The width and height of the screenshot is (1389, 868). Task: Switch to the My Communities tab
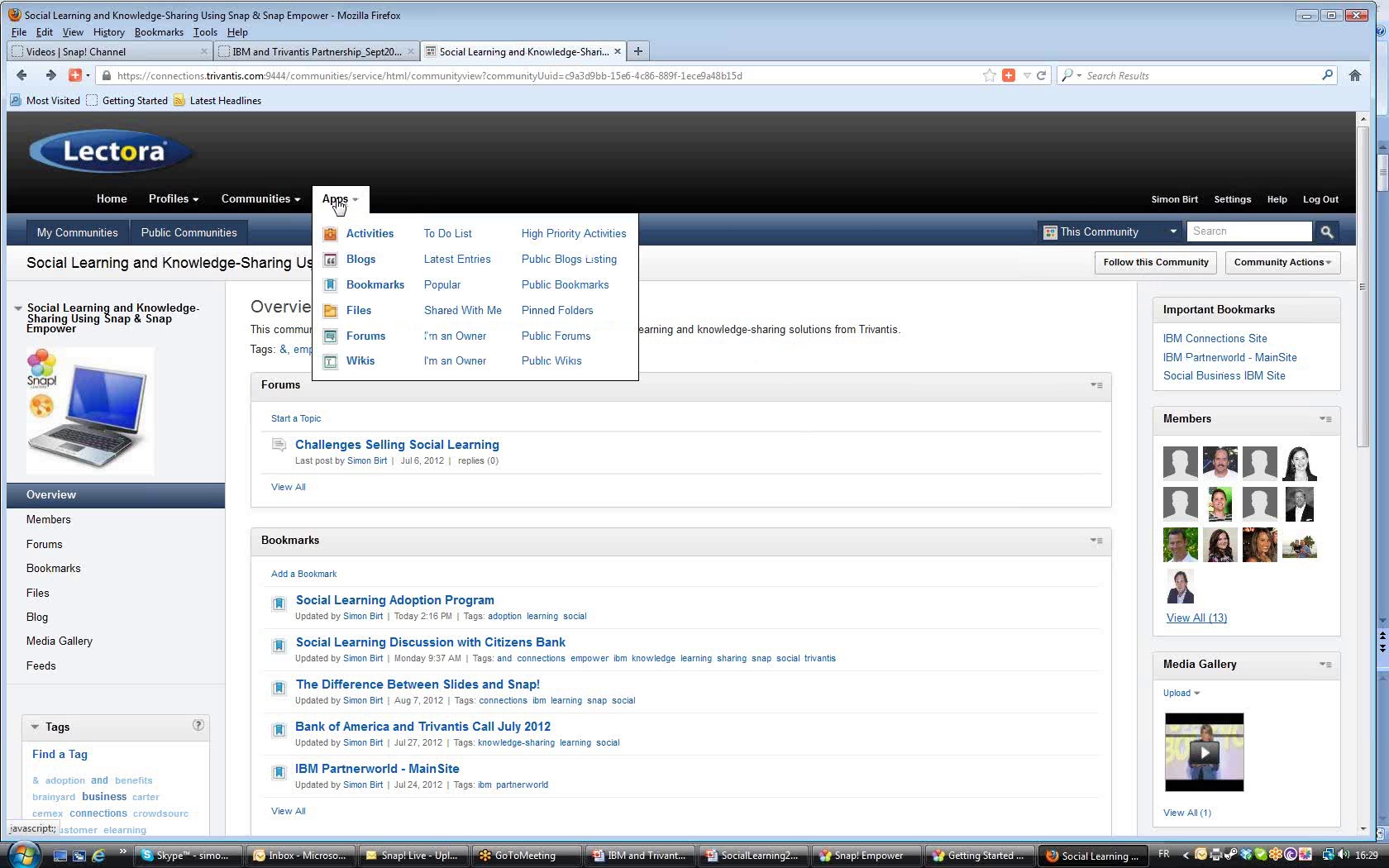77,233
